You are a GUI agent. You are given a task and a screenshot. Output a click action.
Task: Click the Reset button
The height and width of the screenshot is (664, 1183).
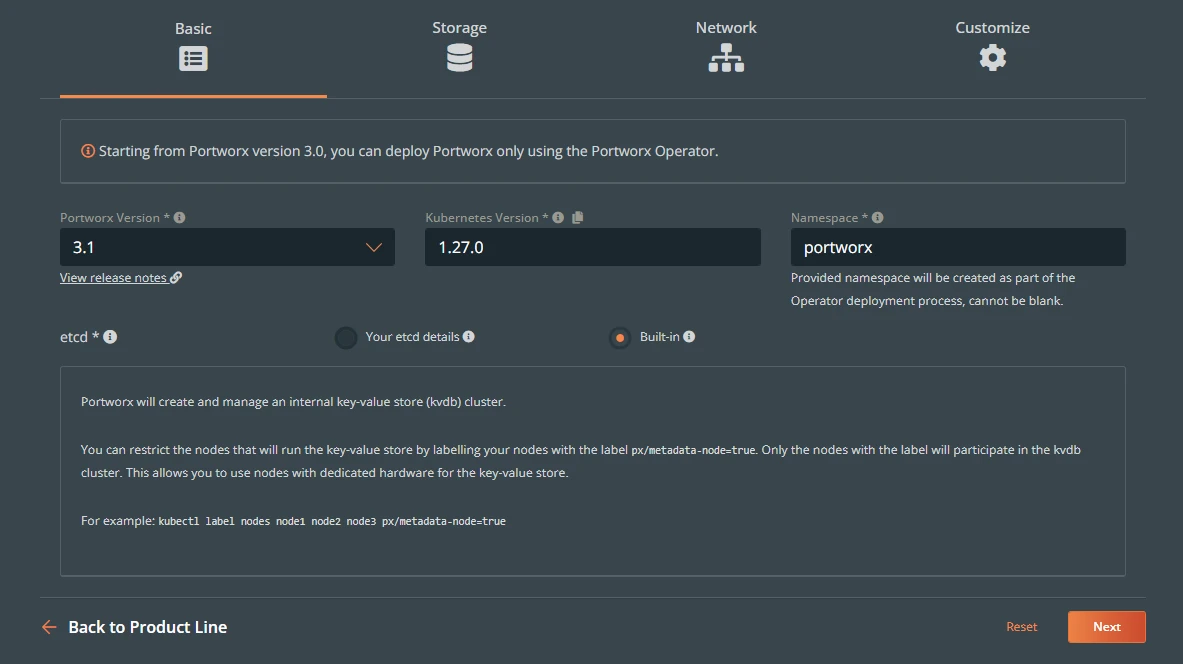coord(1022,627)
